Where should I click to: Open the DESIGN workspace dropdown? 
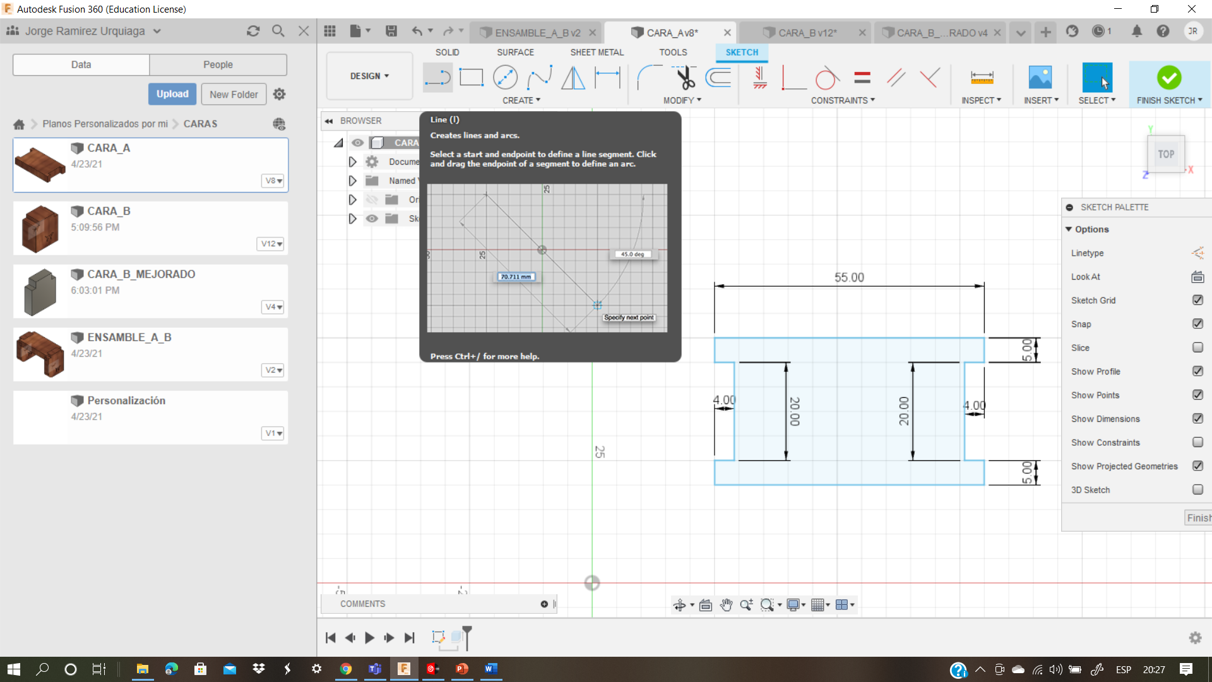[x=369, y=76]
